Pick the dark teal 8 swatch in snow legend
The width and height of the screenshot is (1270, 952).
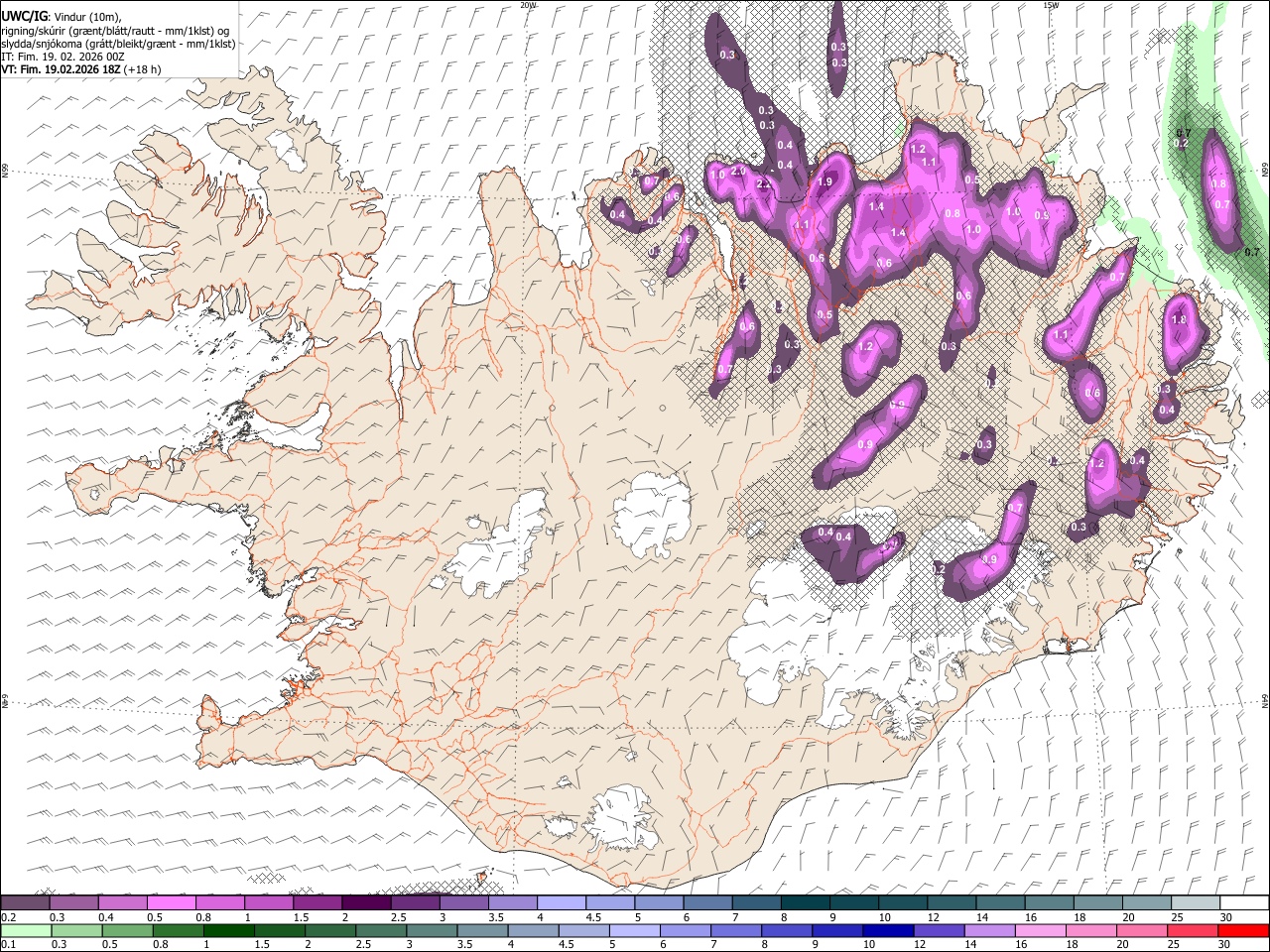(x=805, y=903)
